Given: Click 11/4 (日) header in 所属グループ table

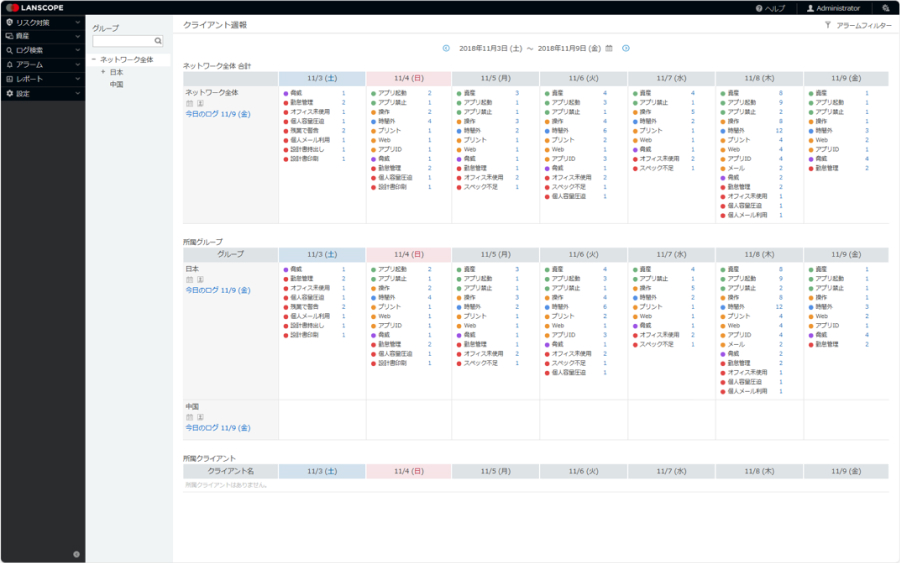Looking at the screenshot, I should tap(409, 254).
